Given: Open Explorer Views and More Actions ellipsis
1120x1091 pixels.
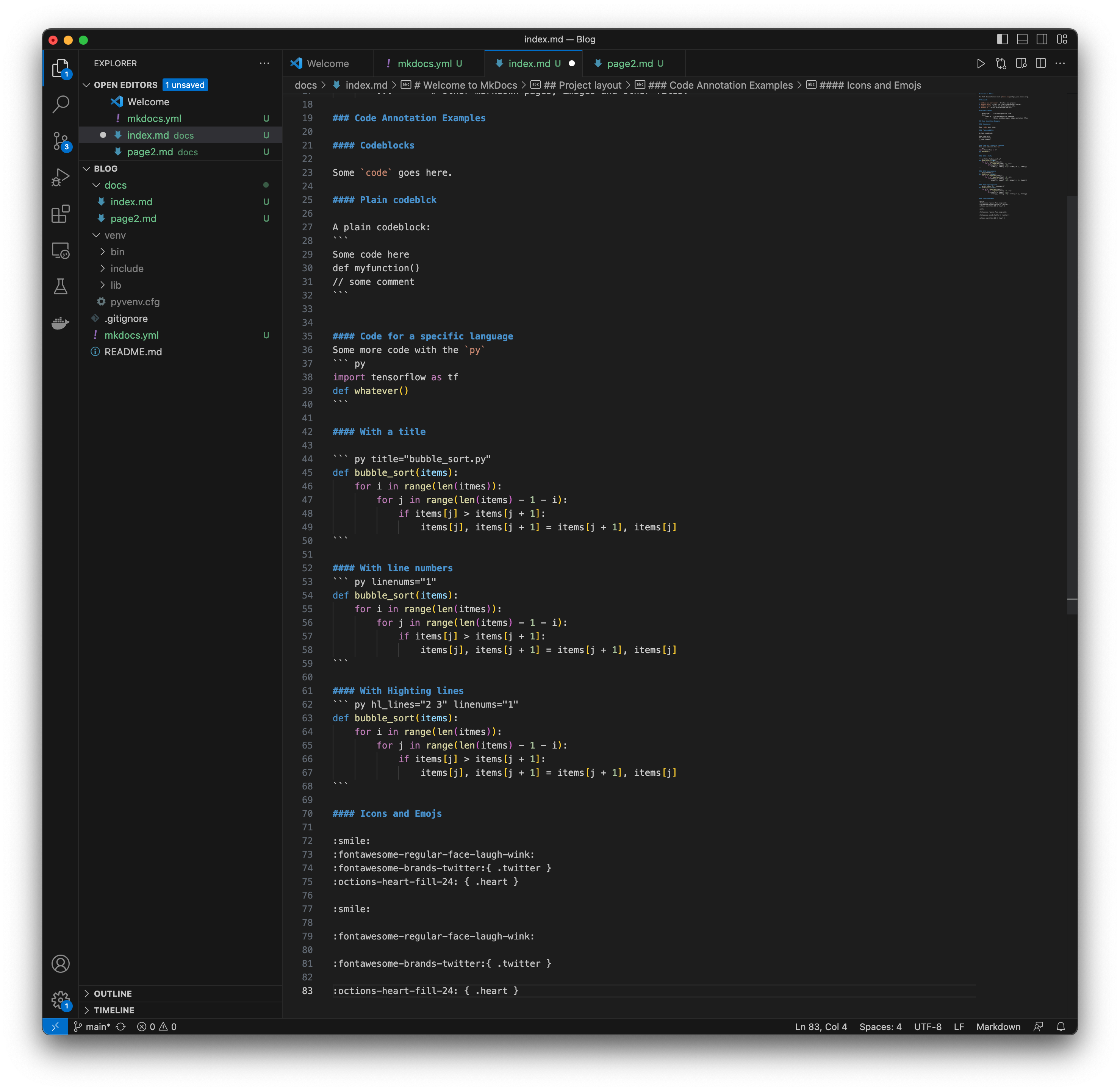Looking at the screenshot, I should [x=264, y=64].
